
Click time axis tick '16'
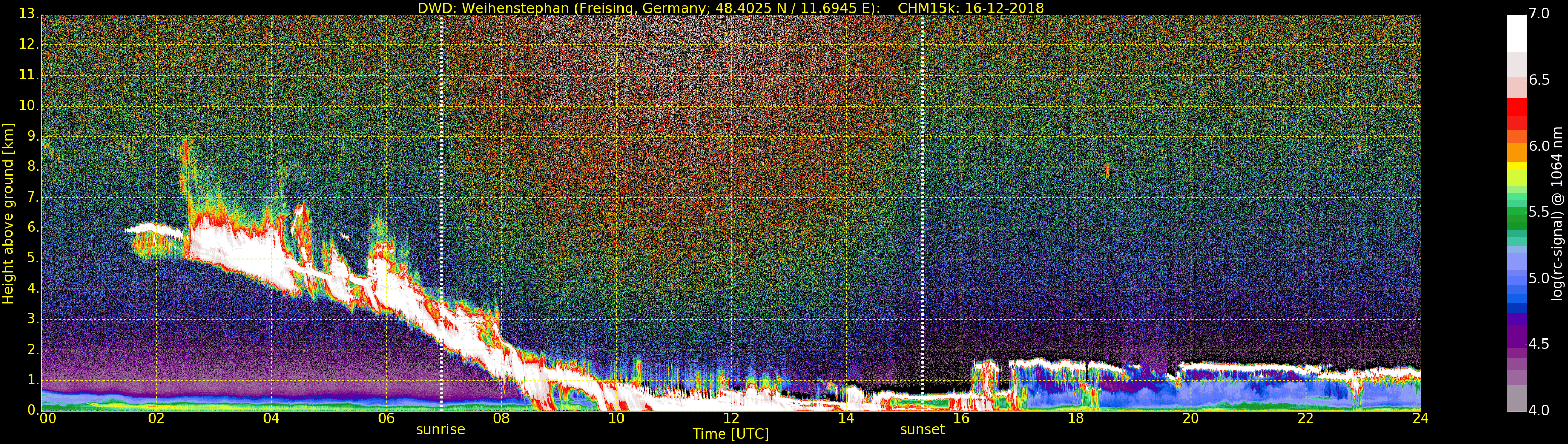(961, 418)
